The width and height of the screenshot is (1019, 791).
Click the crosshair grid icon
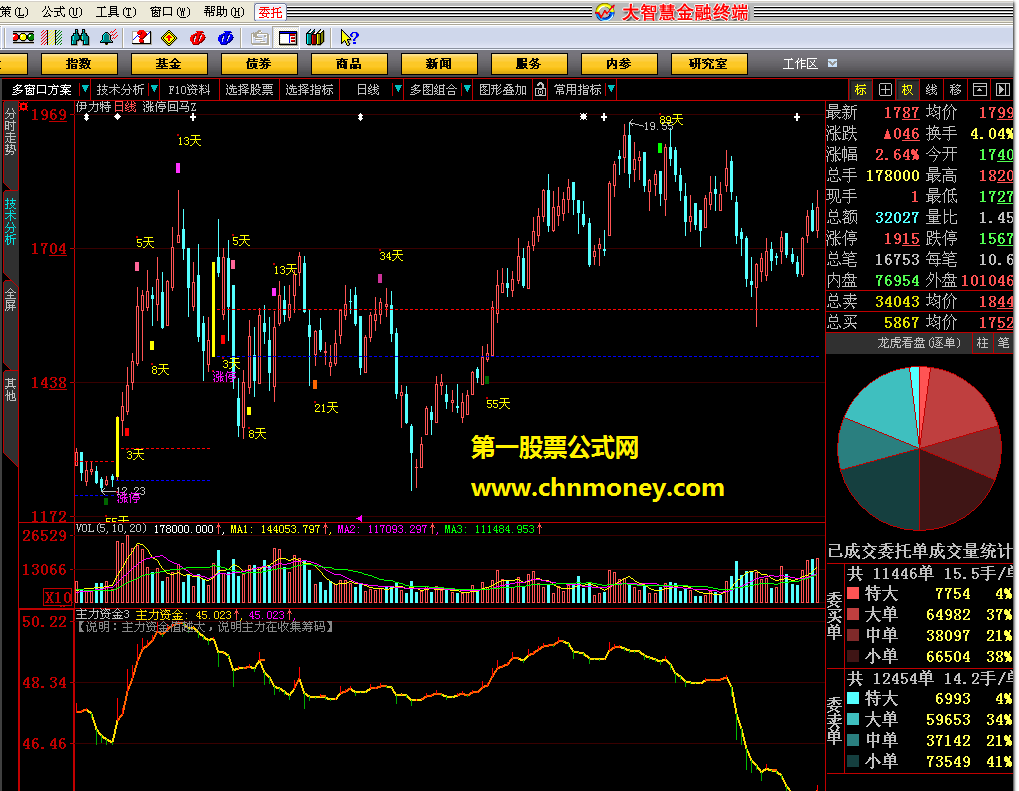pyautogui.click(x=884, y=90)
